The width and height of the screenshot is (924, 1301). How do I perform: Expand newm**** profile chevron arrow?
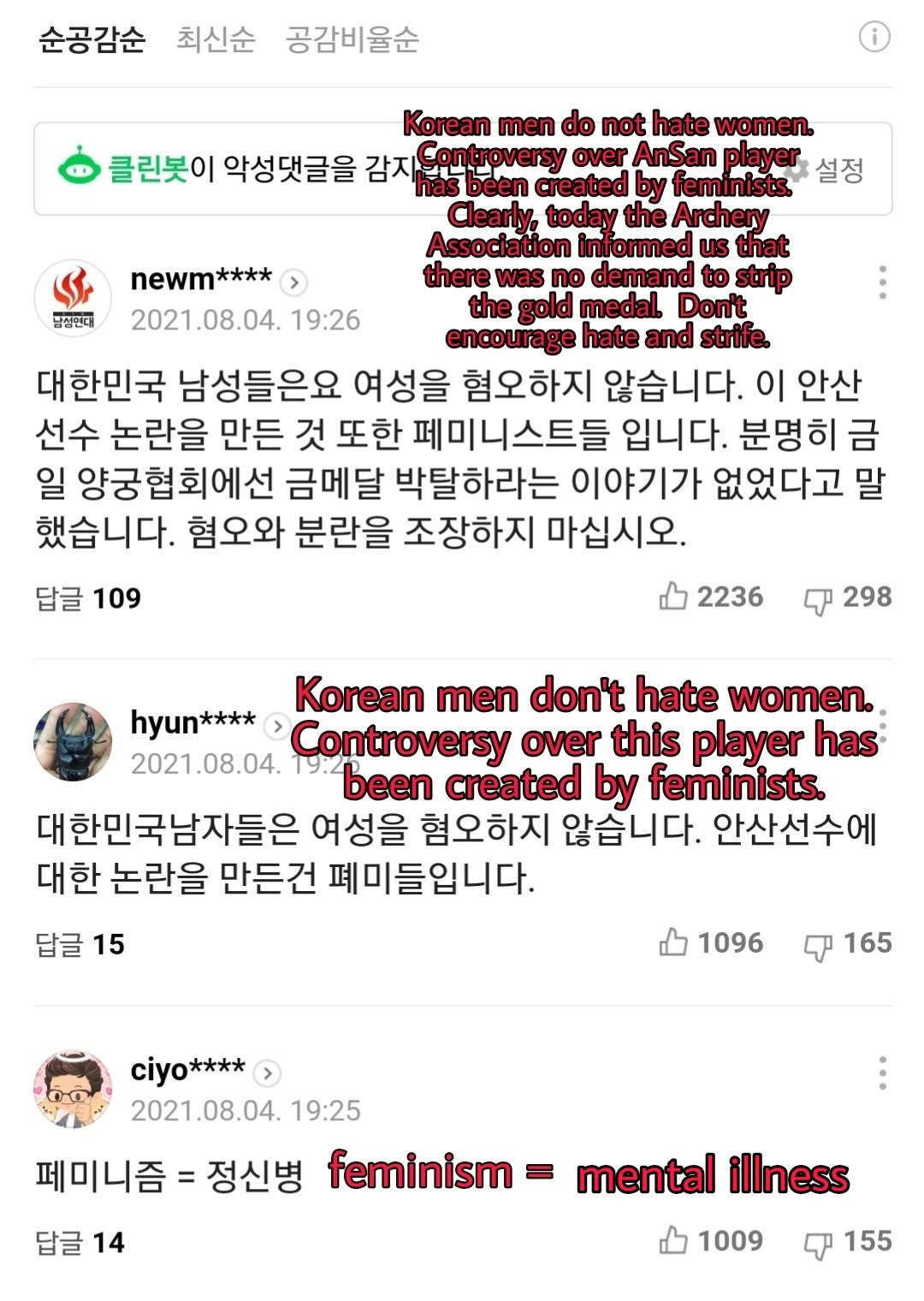pyautogui.click(x=294, y=282)
